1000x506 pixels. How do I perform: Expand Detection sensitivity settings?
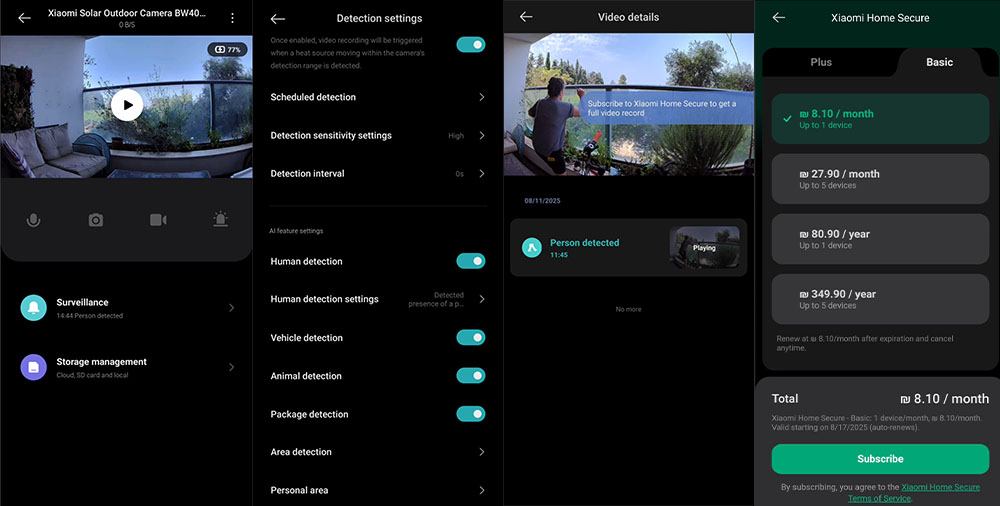coord(377,135)
